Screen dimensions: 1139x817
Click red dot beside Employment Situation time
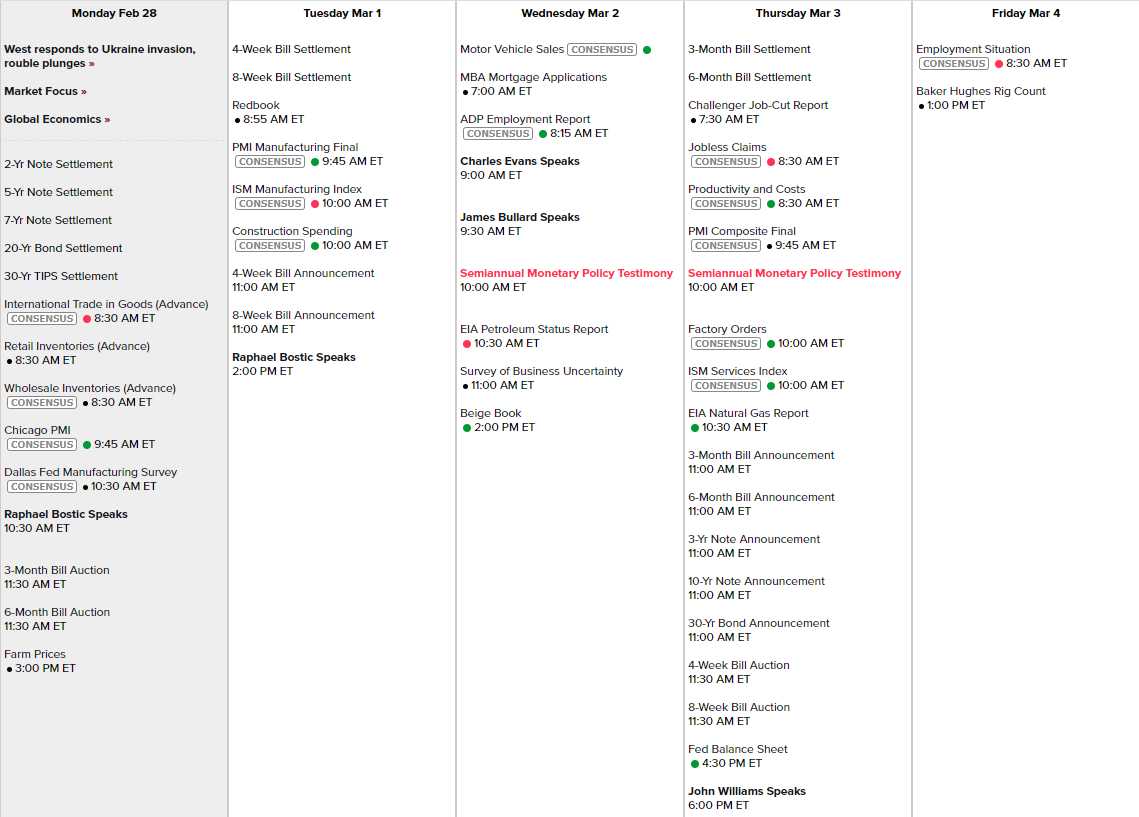click(x=999, y=64)
